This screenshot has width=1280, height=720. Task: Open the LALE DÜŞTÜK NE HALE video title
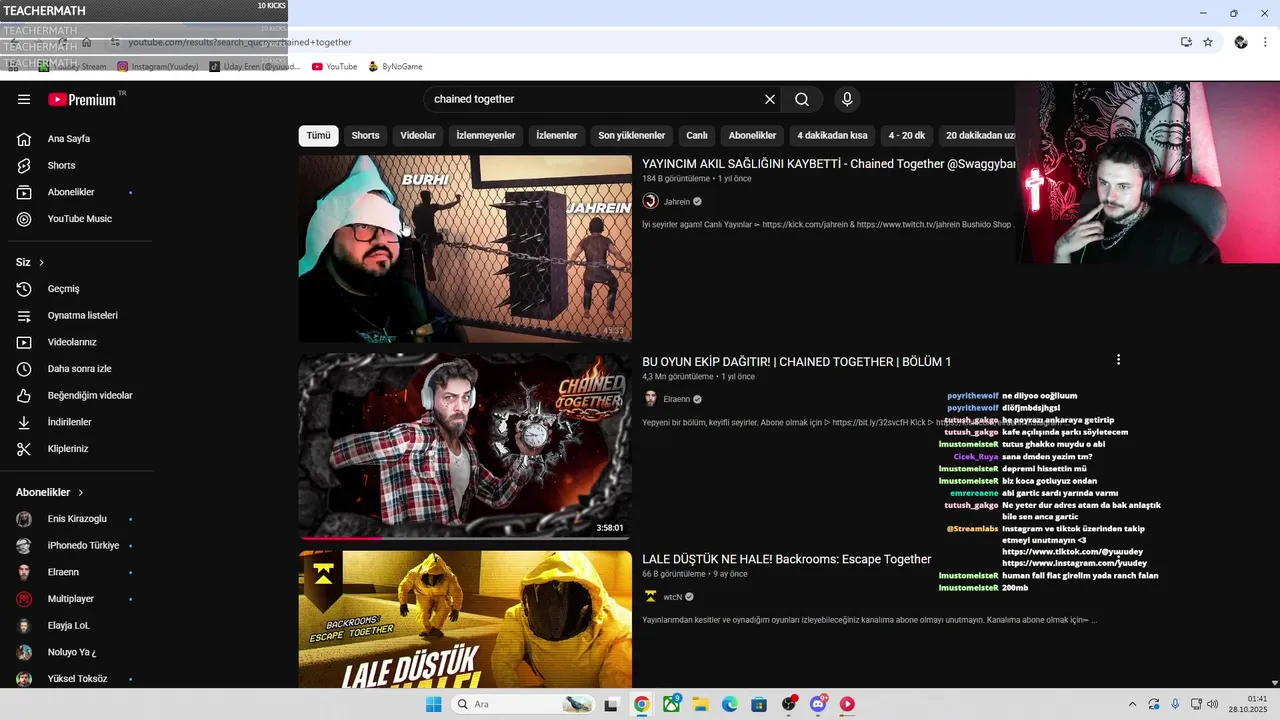(x=786, y=559)
